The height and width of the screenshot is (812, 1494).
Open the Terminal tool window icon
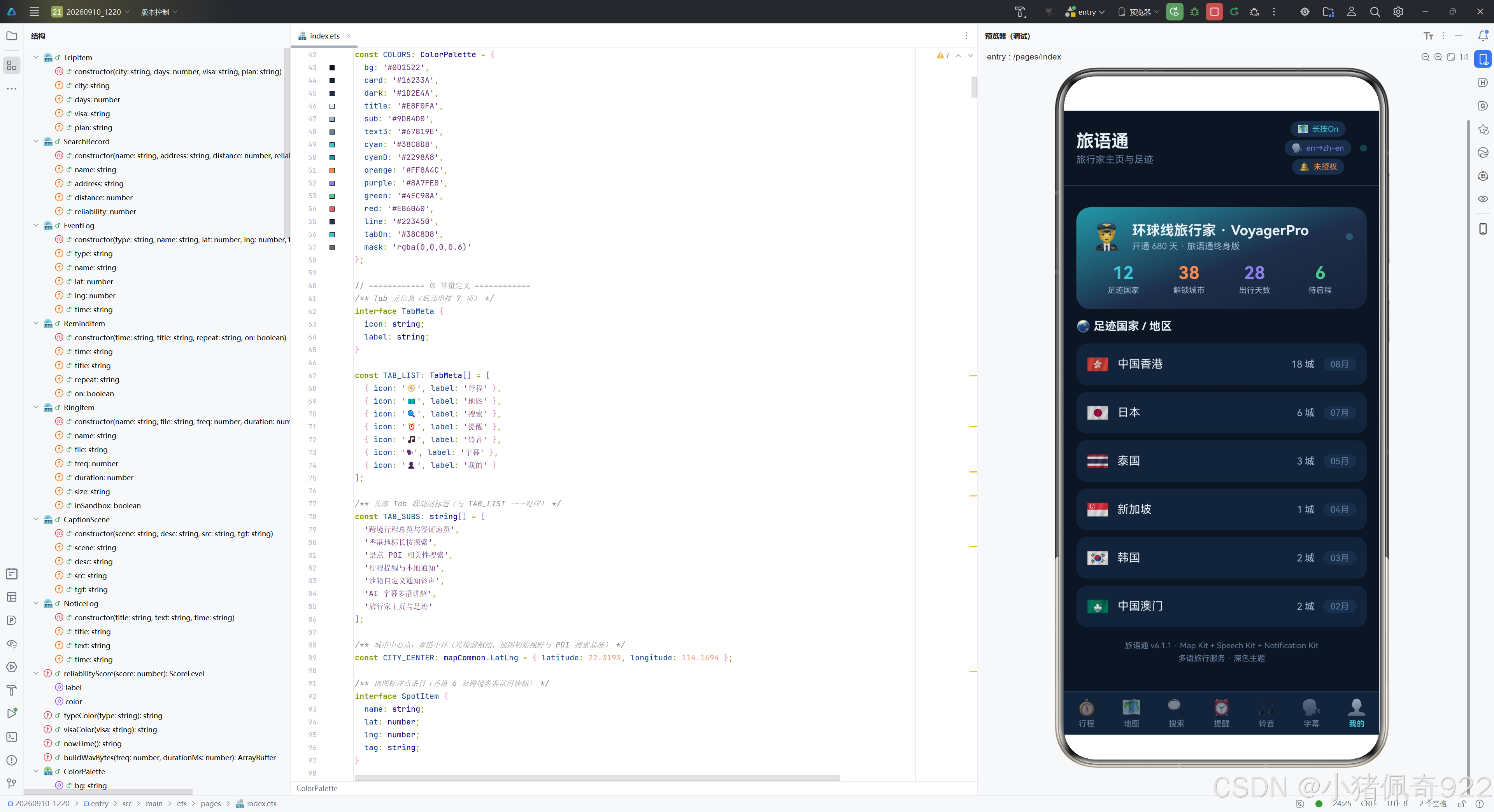point(12,737)
